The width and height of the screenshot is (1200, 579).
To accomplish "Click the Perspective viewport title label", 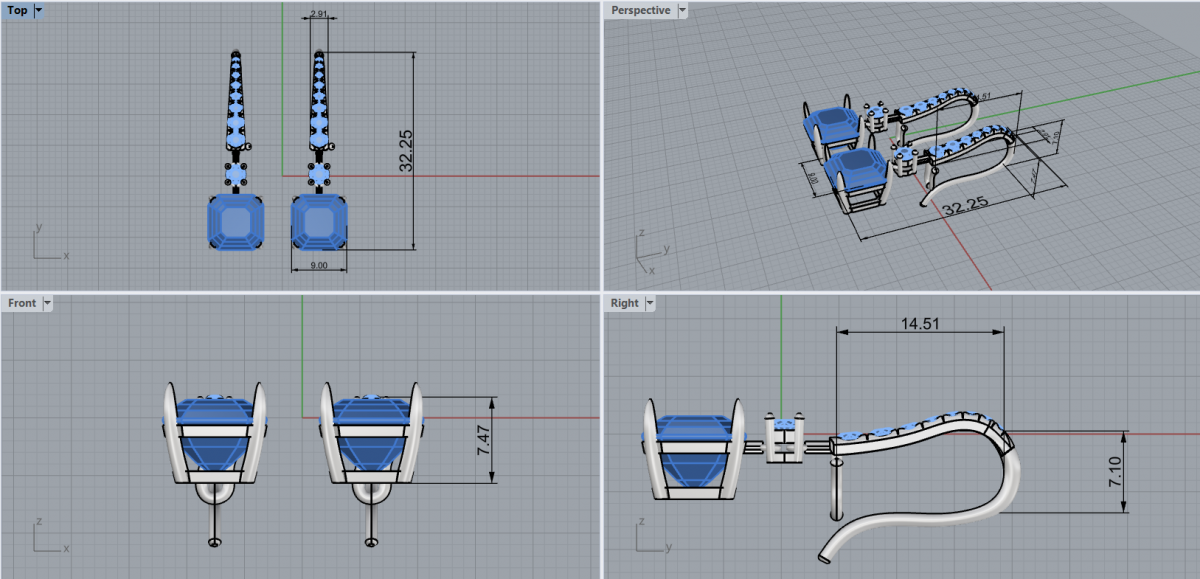I will coord(641,10).
